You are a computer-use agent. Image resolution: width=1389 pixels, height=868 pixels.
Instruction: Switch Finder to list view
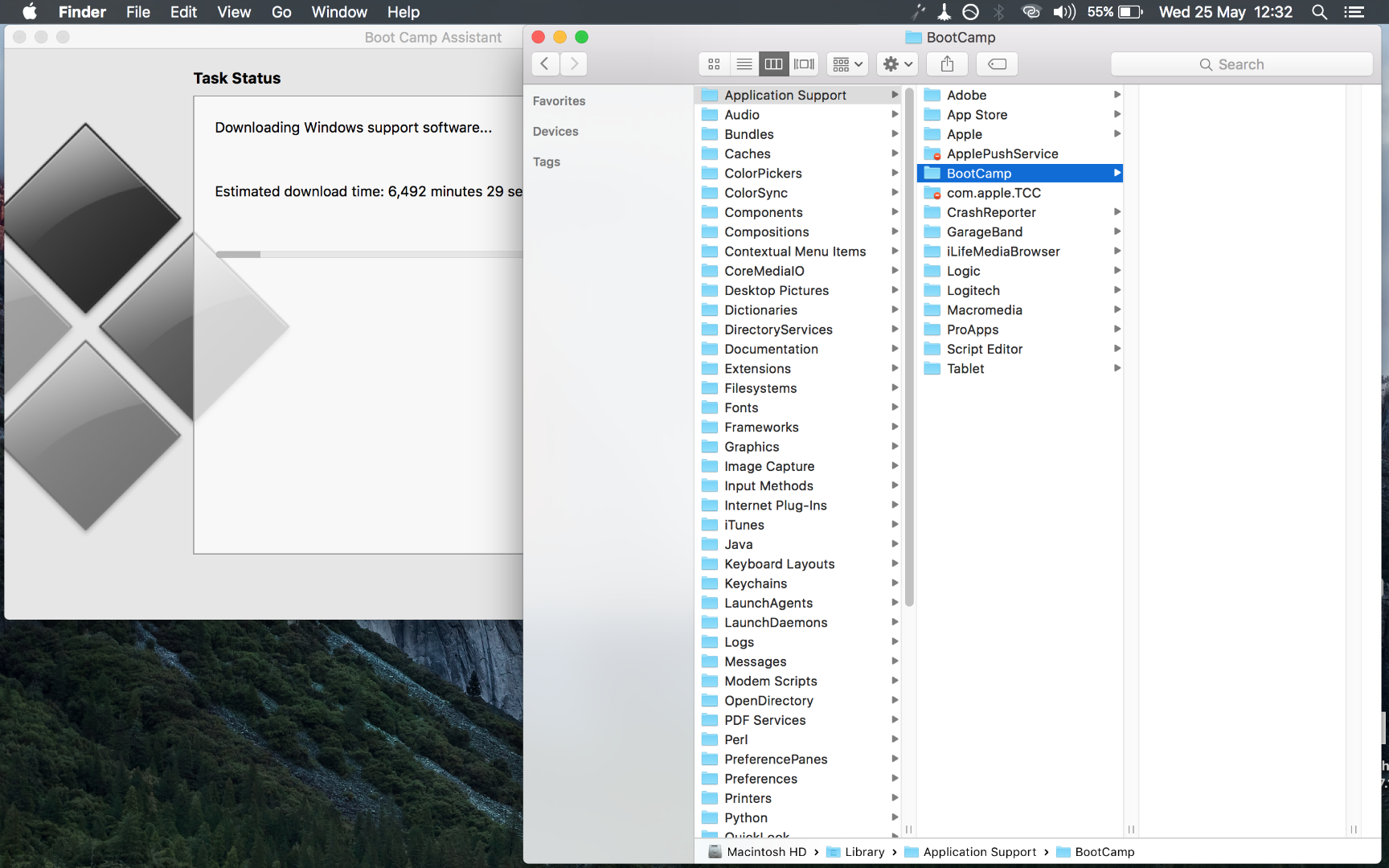tap(744, 64)
